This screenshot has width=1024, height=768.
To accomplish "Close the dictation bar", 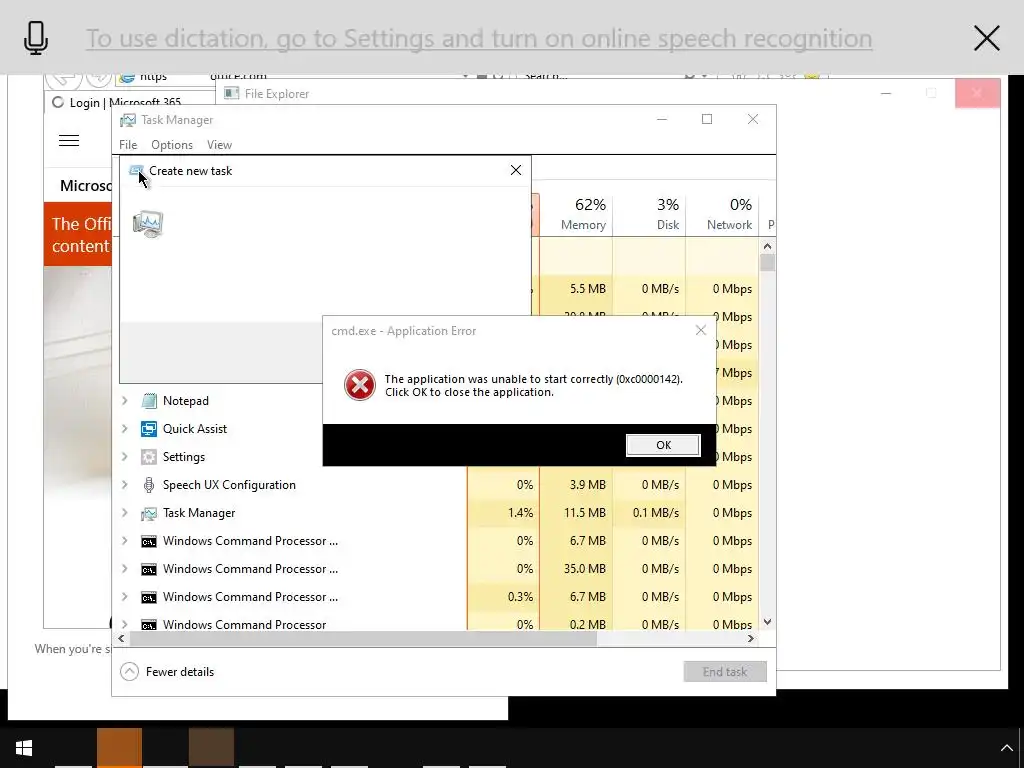I will [x=986, y=38].
